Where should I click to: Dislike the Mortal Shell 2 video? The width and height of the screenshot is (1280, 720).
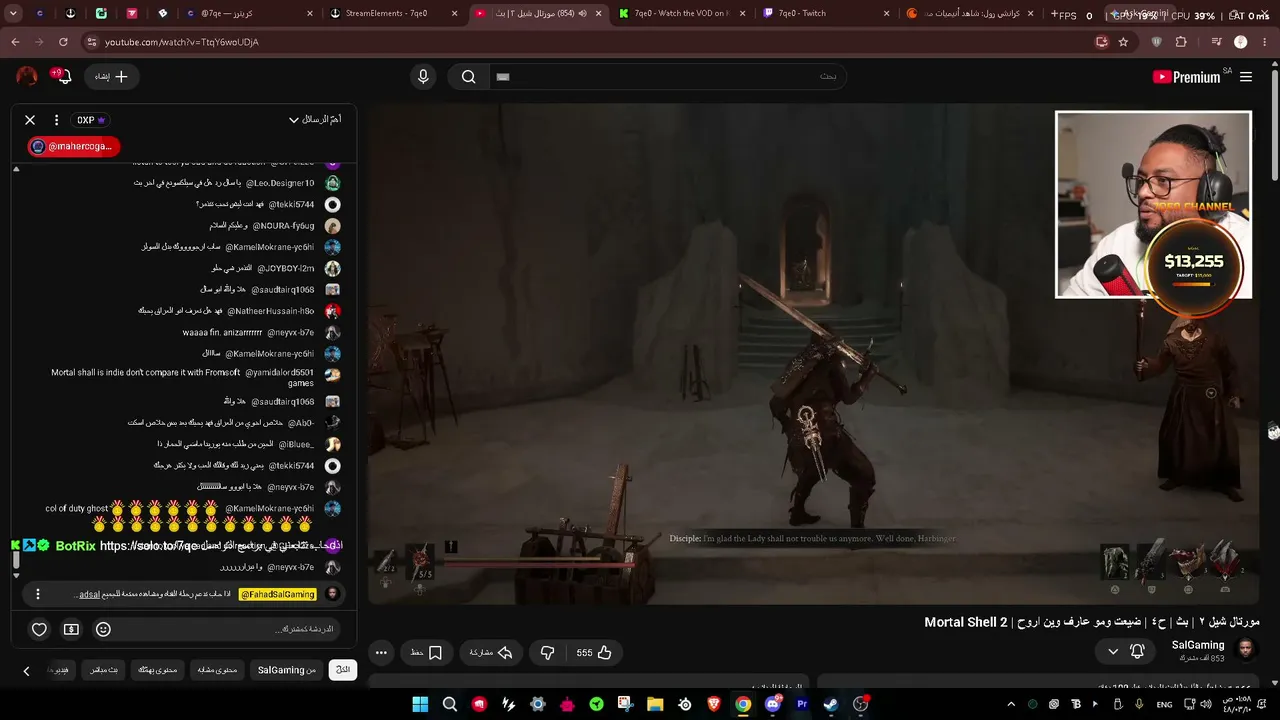point(547,653)
